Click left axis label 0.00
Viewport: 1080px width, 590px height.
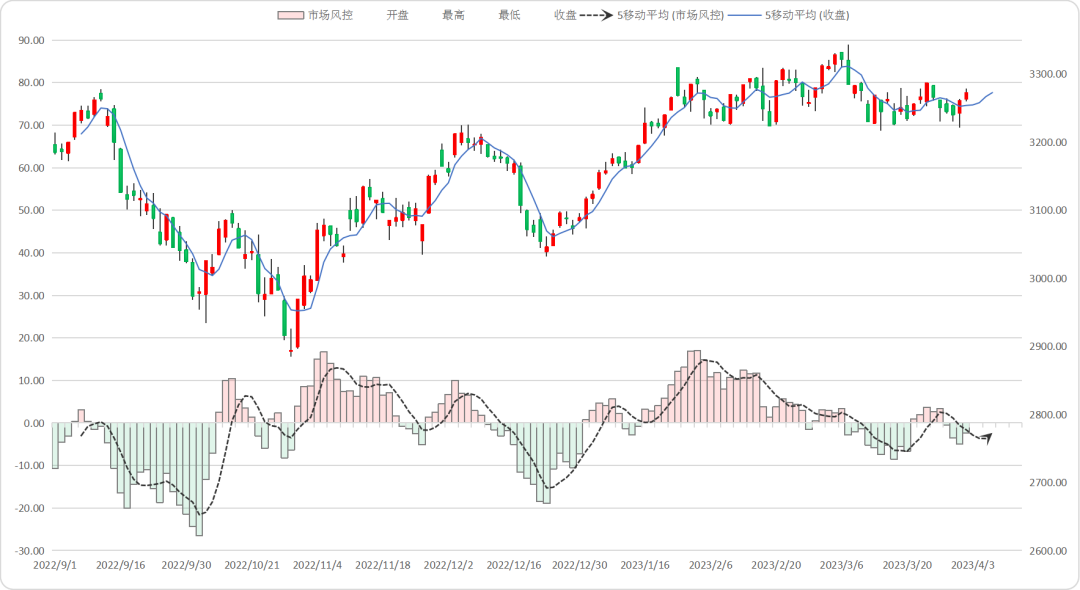coord(34,423)
